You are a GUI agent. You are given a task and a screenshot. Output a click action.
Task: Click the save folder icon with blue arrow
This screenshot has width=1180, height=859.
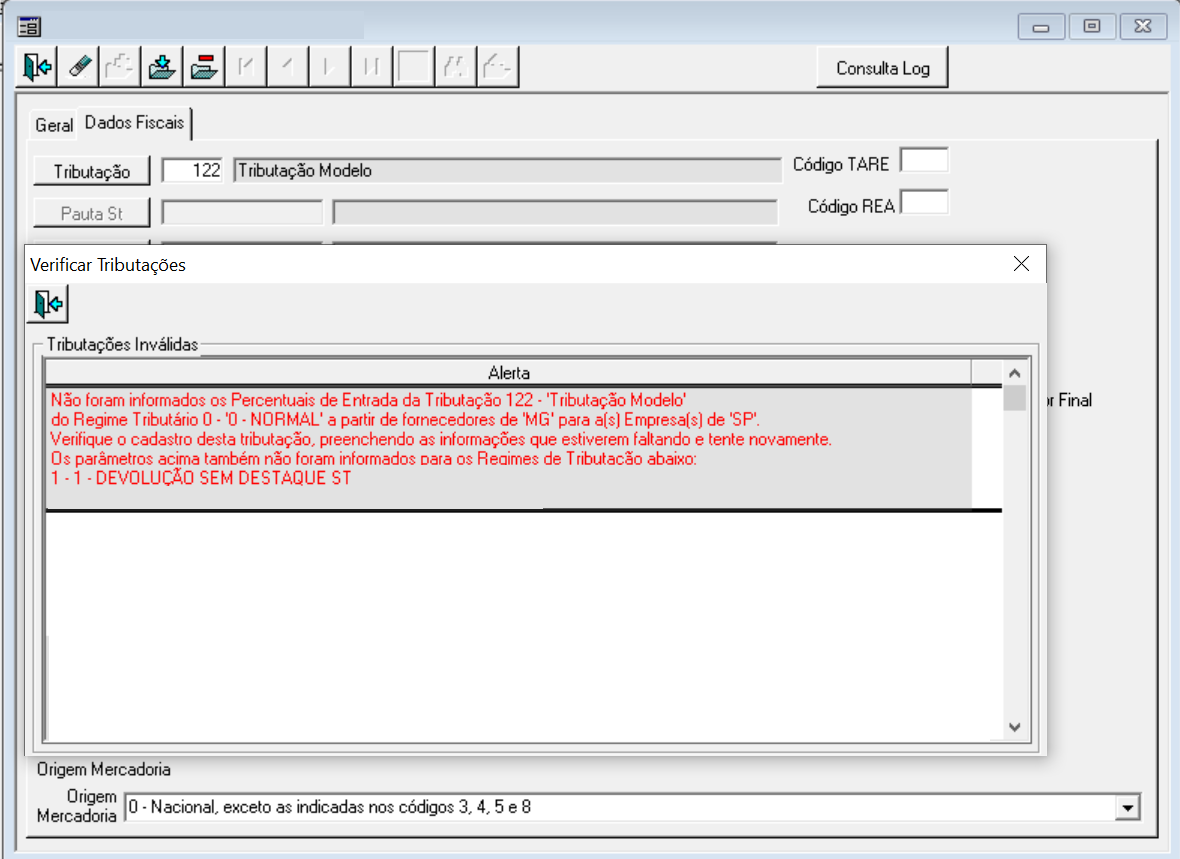(x=162, y=67)
